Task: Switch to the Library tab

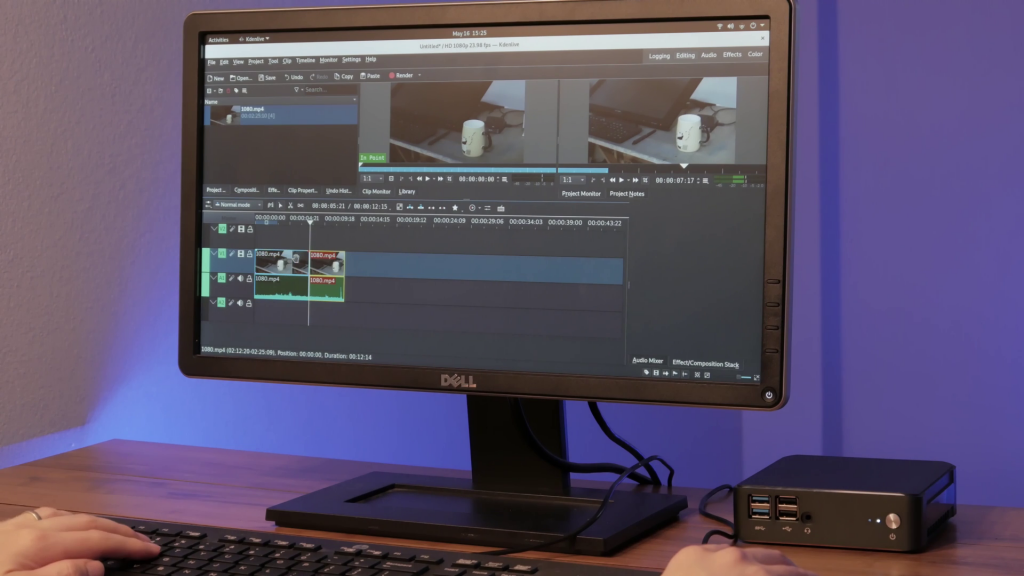Action: pos(407,191)
